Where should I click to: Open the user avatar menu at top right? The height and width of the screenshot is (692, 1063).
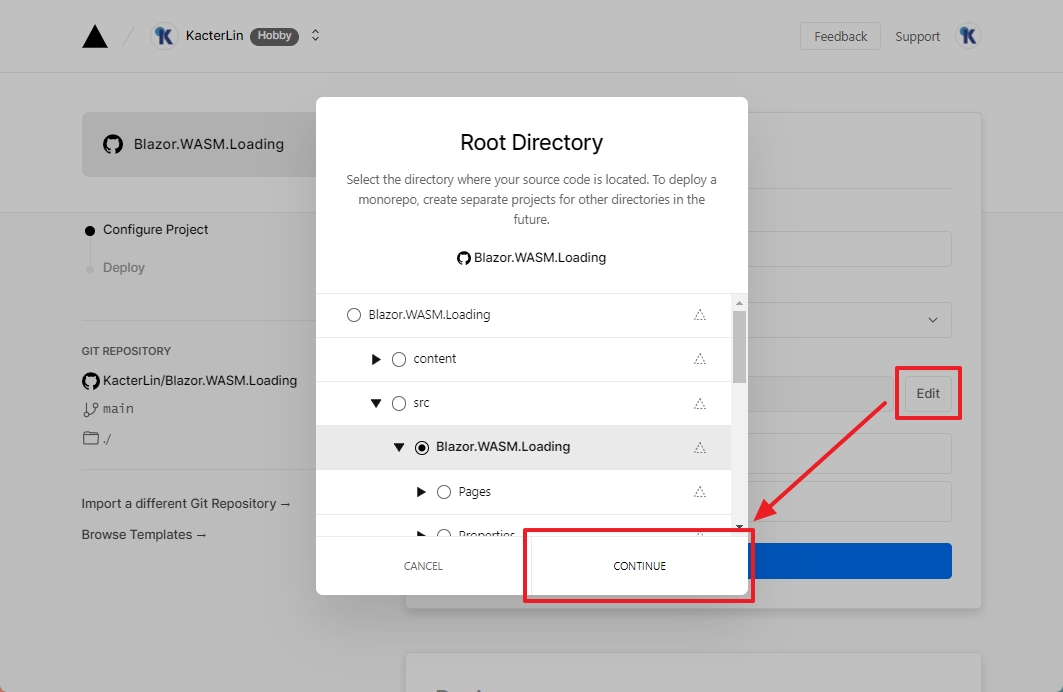[x=968, y=36]
